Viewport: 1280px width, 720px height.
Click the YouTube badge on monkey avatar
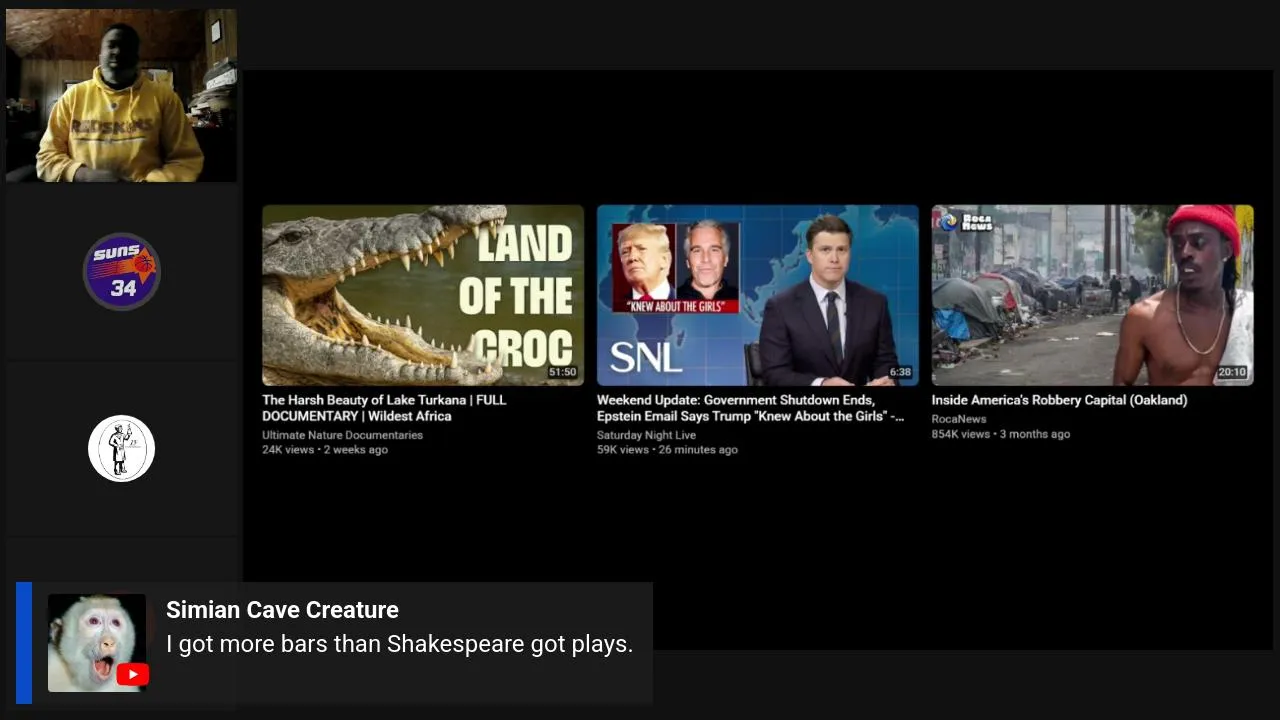click(132, 675)
